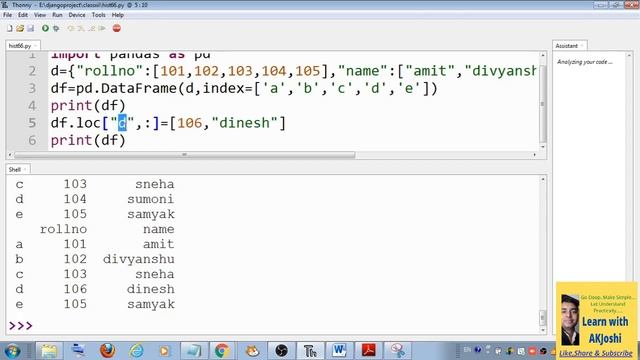Open Adobe Reader from the taskbar

[369, 351]
